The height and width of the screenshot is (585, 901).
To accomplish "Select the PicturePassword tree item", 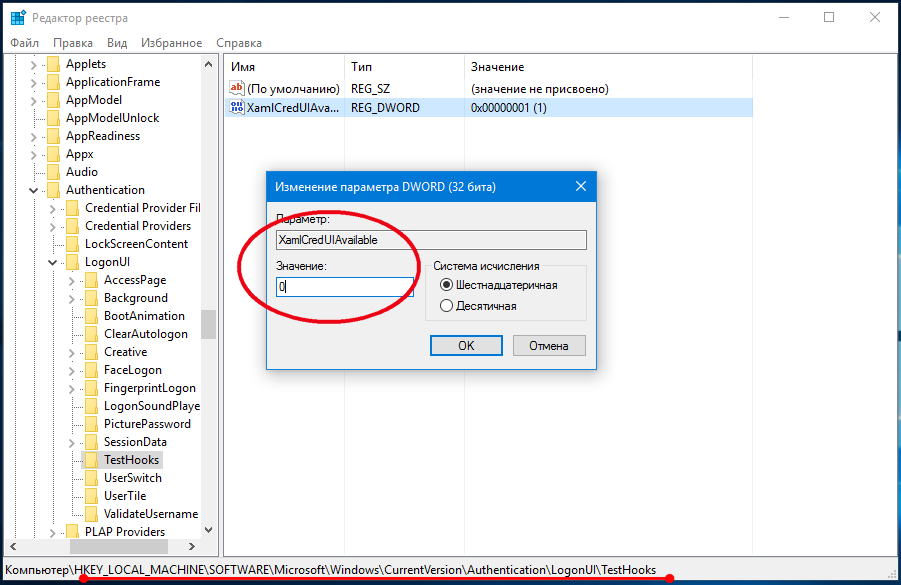I will click(147, 424).
